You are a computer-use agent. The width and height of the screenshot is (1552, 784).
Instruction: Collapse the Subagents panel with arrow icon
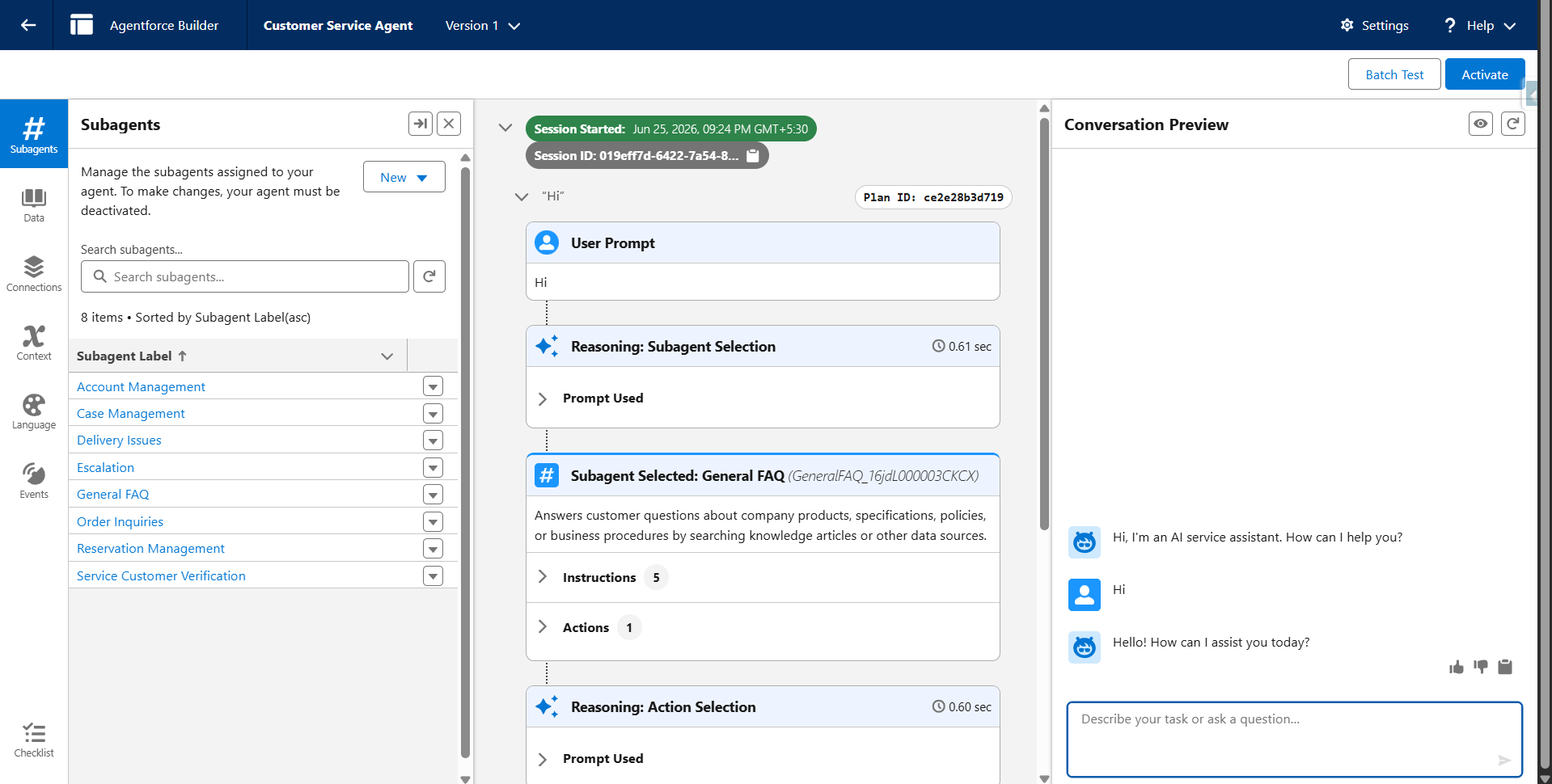tap(421, 124)
